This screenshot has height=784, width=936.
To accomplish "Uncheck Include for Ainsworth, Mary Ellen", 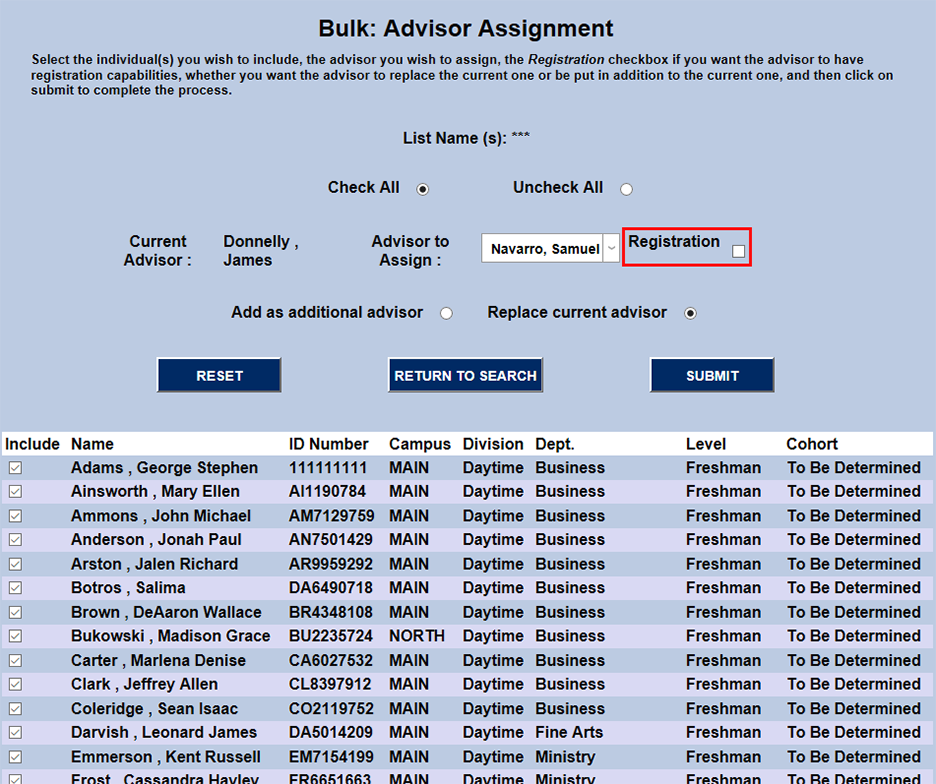I will (x=14, y=491).
